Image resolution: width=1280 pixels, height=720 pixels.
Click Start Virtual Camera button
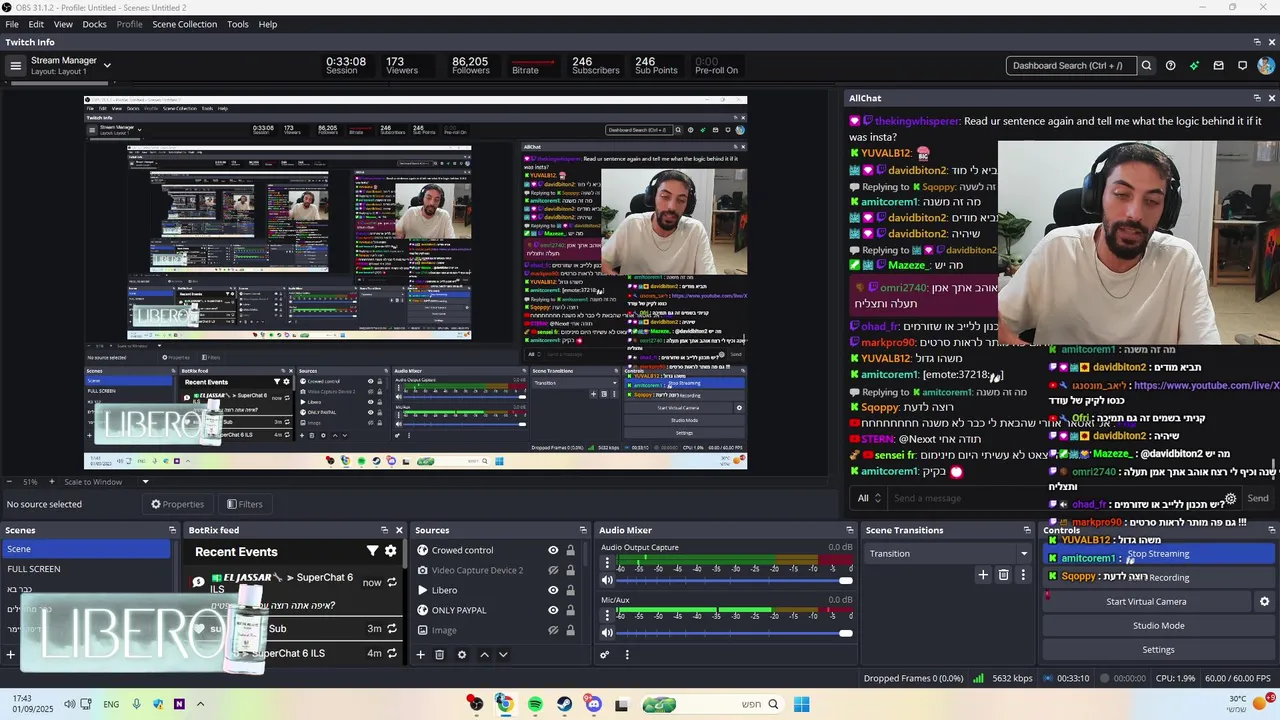pos(1146,602)
